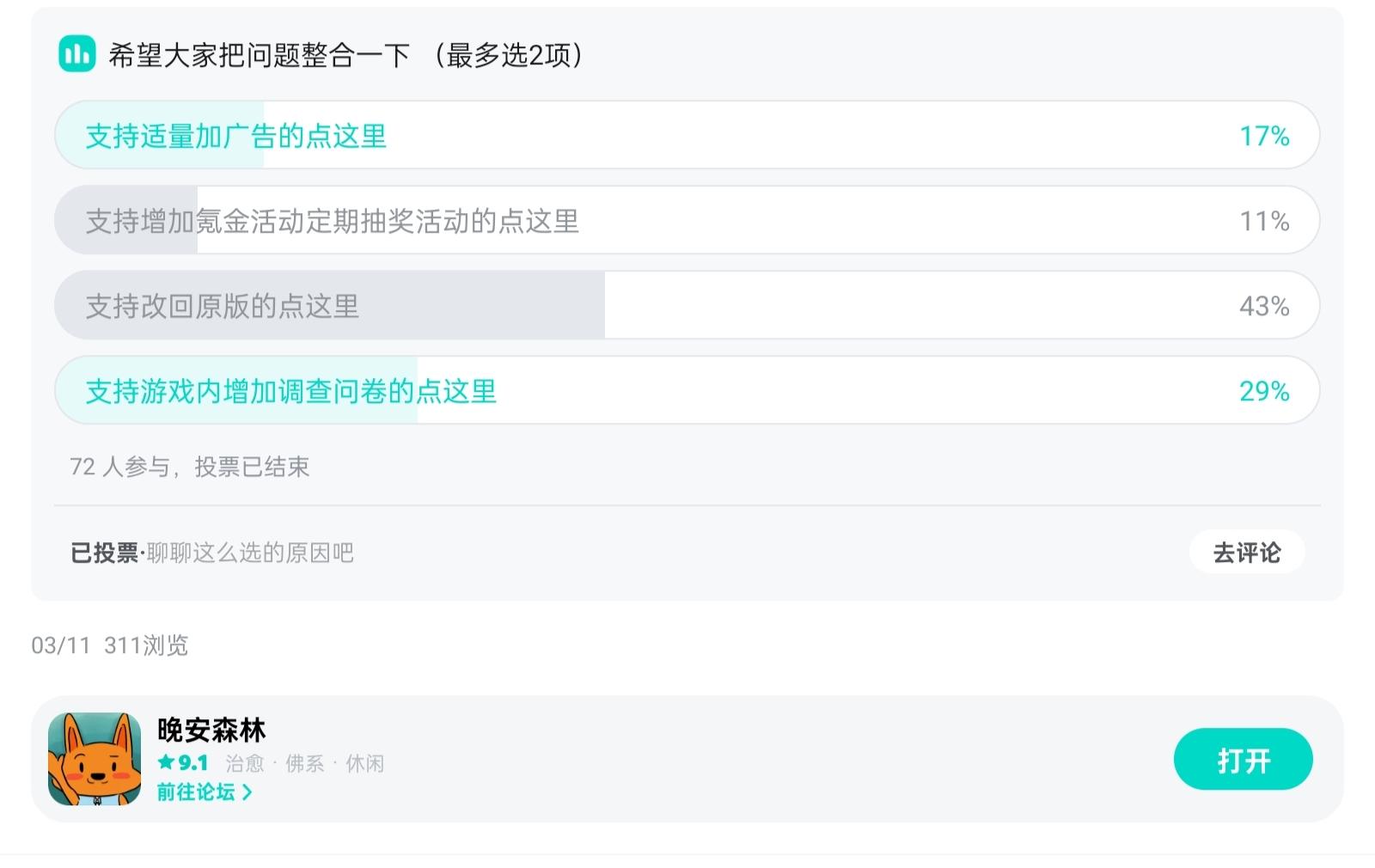This screenshot has width=1375, height=868.
Task: Click the 已投票 status text
Action: (105, 553)
